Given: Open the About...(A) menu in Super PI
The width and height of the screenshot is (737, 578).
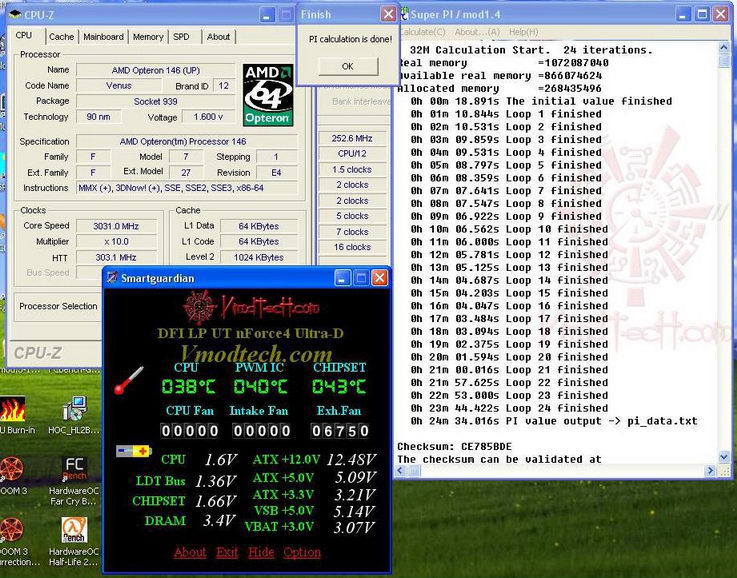Looking at the screenshot, I should pyautogui.click(x=477, y=32).
